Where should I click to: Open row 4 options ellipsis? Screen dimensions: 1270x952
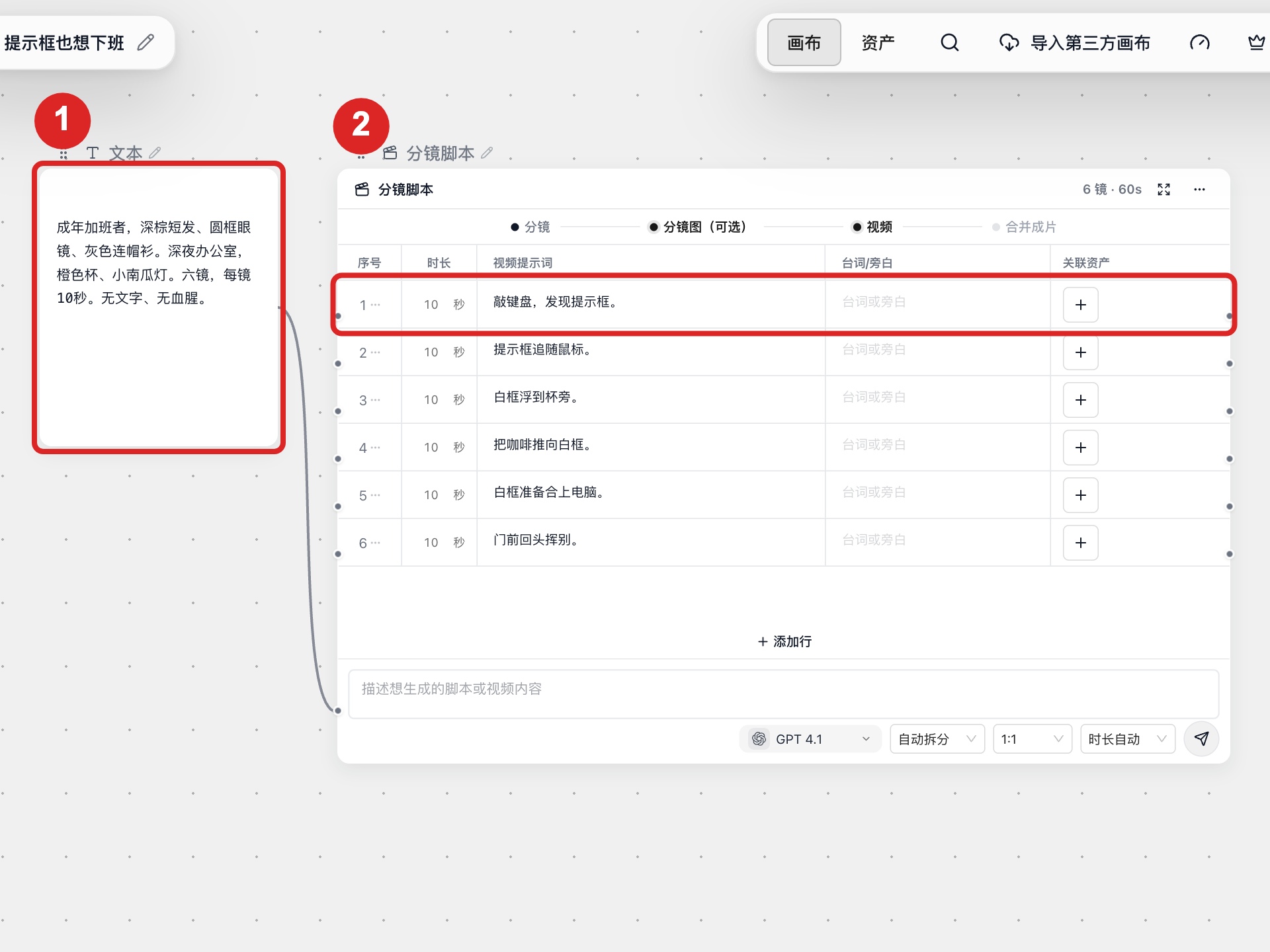coord(376,448)
